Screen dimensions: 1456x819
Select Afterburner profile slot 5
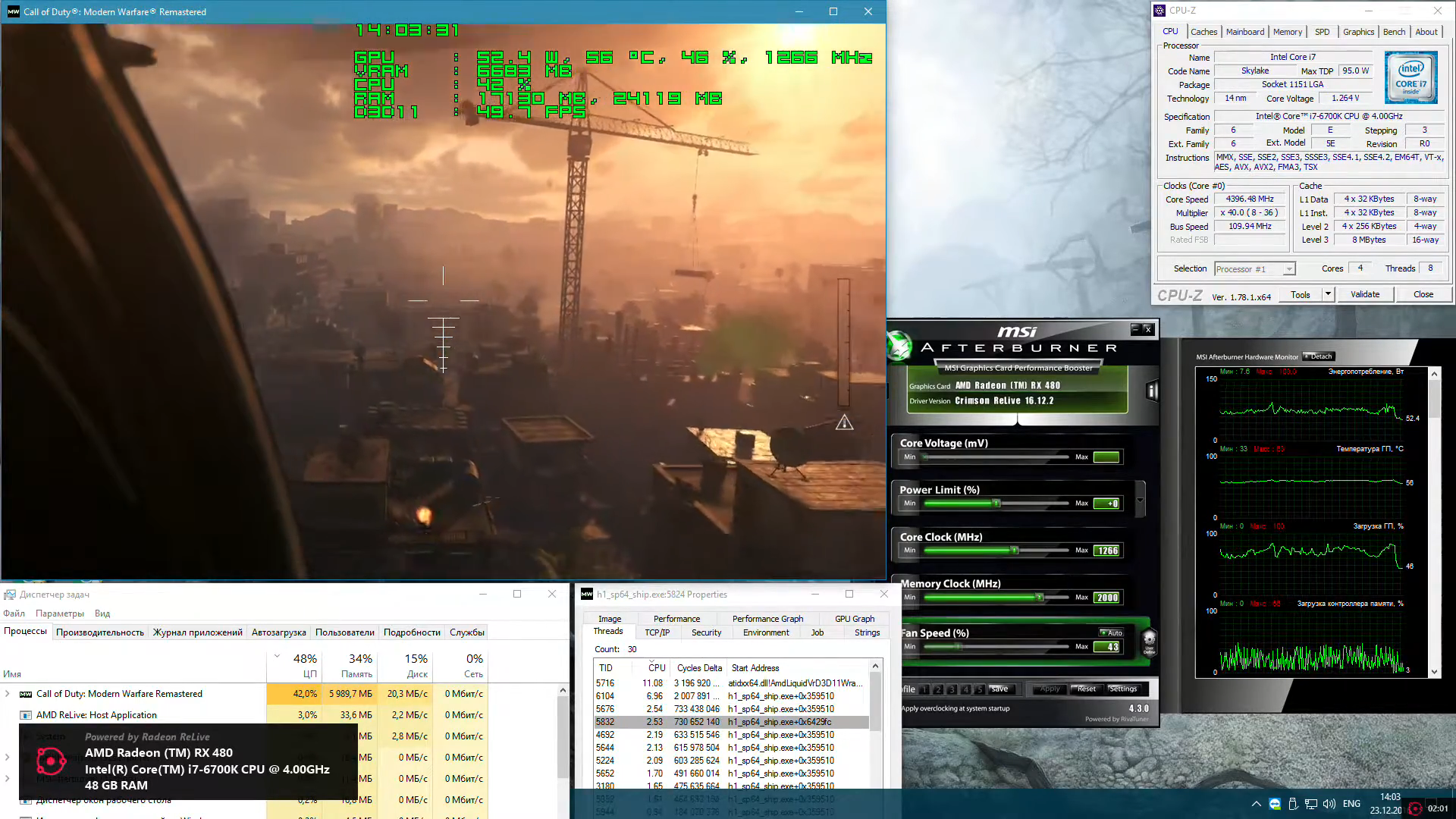point(979,689)
